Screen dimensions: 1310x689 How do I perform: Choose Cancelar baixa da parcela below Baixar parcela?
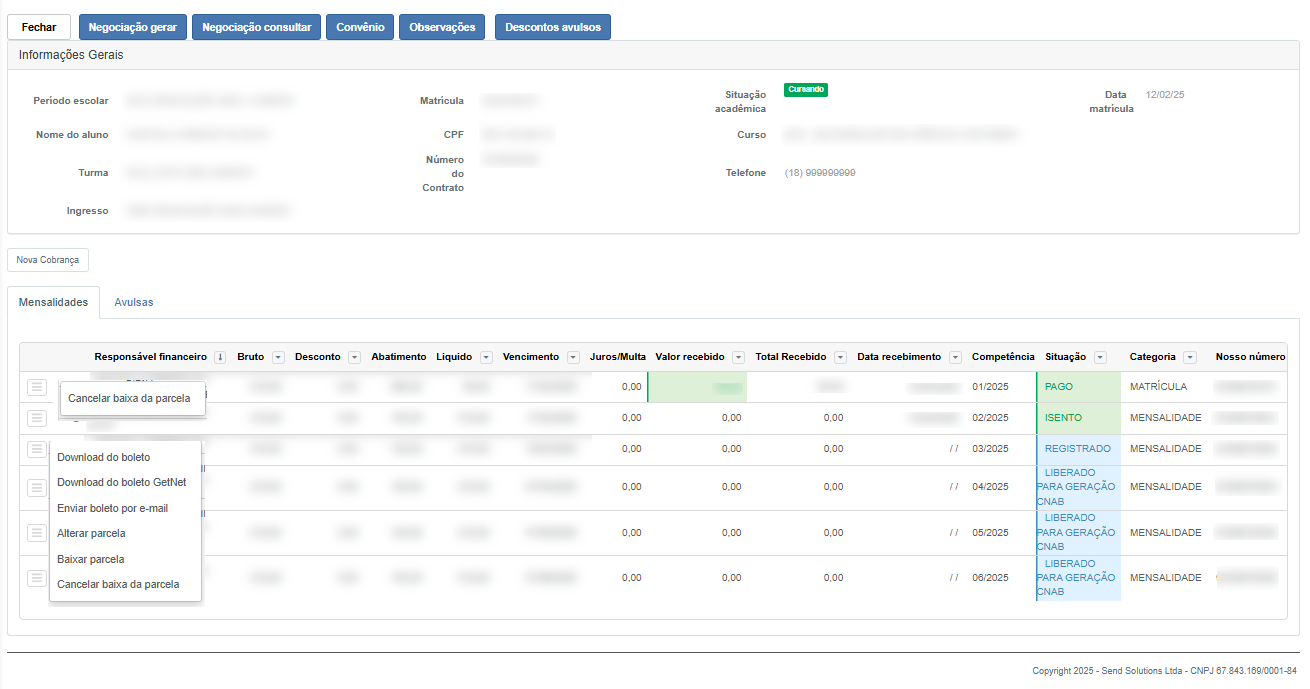(118, 584)
